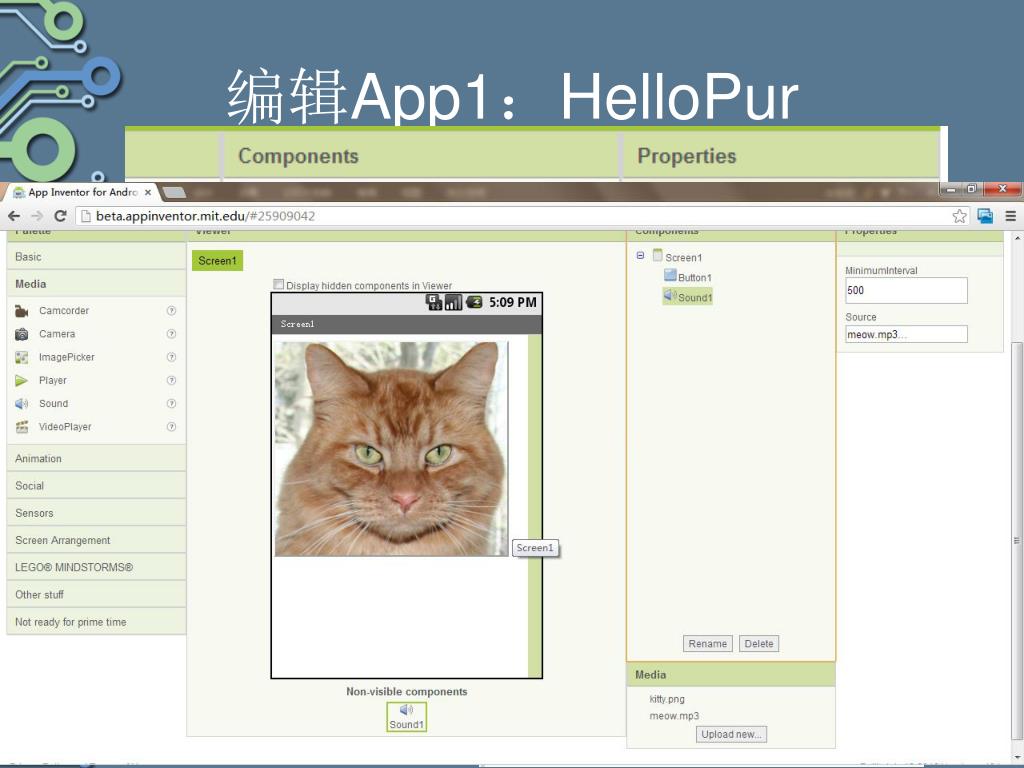Select Sound1 non-visible component icon
The width and height of the screenshot is (1024, 768).
(406, 717)
